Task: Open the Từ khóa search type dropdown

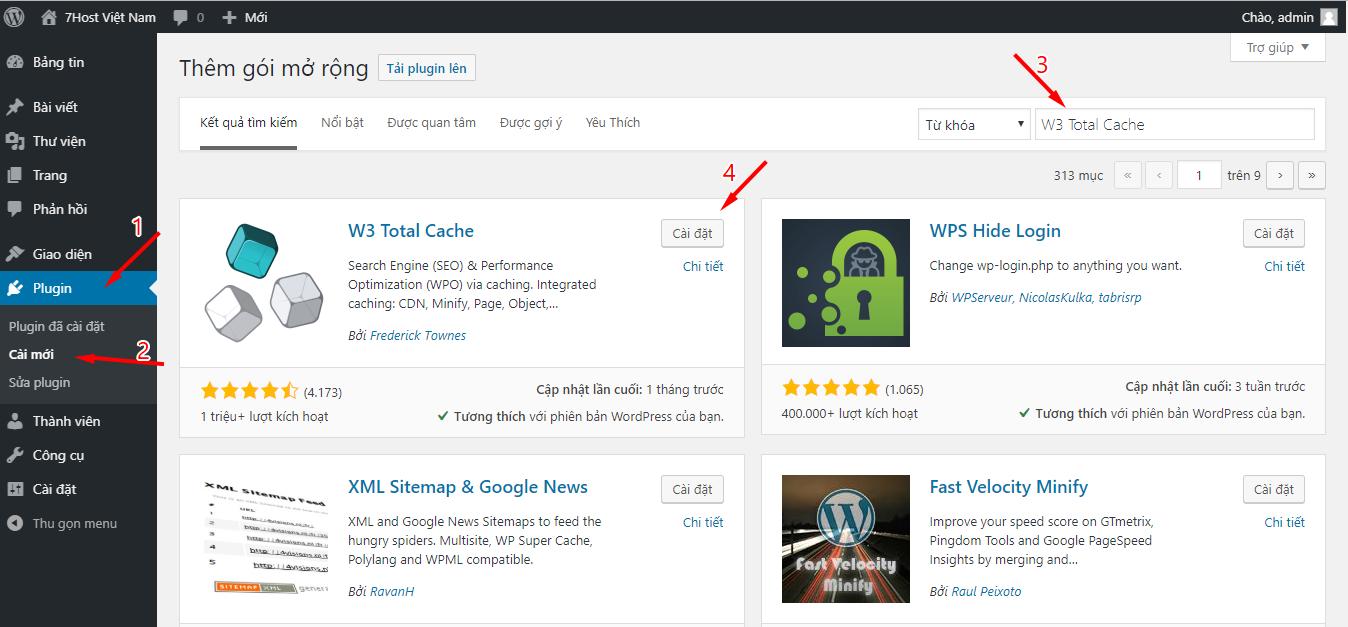Action: pyautogui.click(x=974, y=125)
